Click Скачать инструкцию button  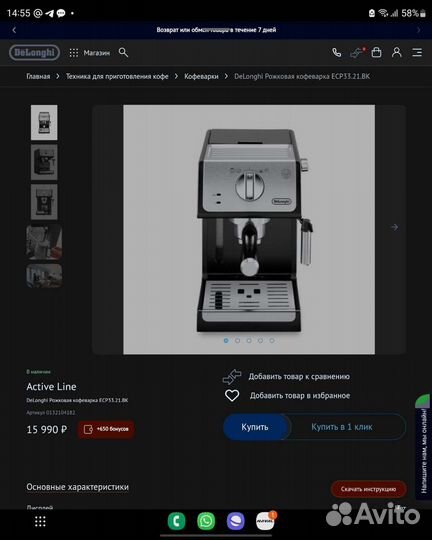368,489
